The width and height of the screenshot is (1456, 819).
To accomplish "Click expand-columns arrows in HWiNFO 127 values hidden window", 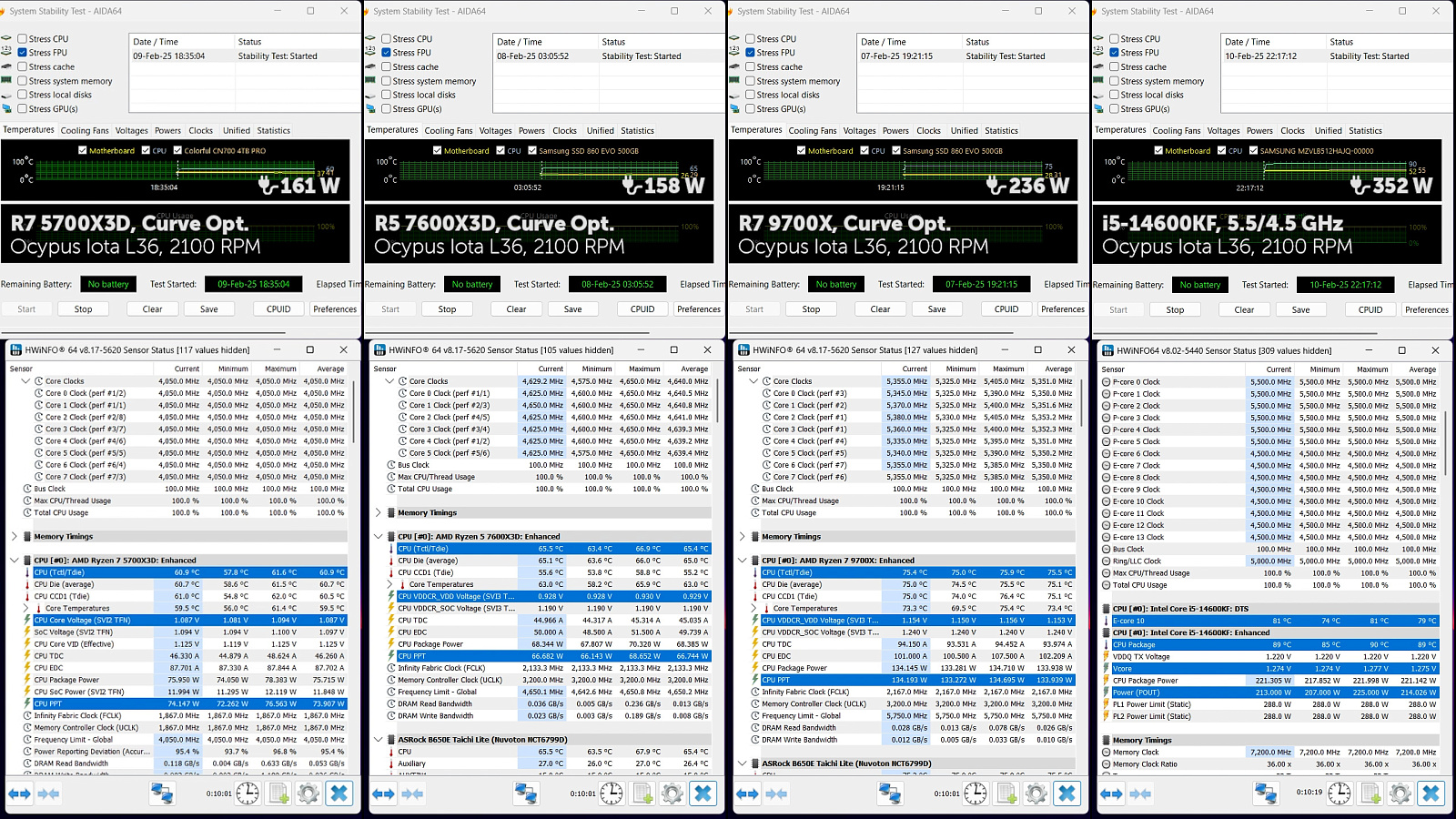I will pyautogui.click(x=747, y=794).
